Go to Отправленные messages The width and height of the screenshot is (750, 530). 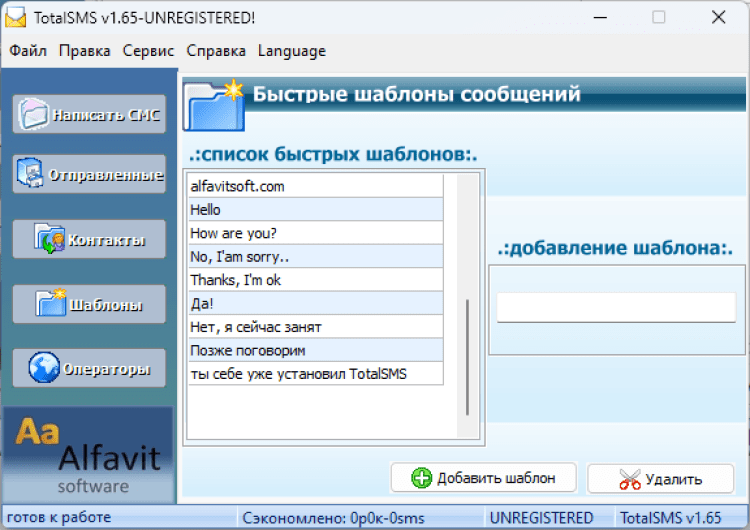coord(89,174)
